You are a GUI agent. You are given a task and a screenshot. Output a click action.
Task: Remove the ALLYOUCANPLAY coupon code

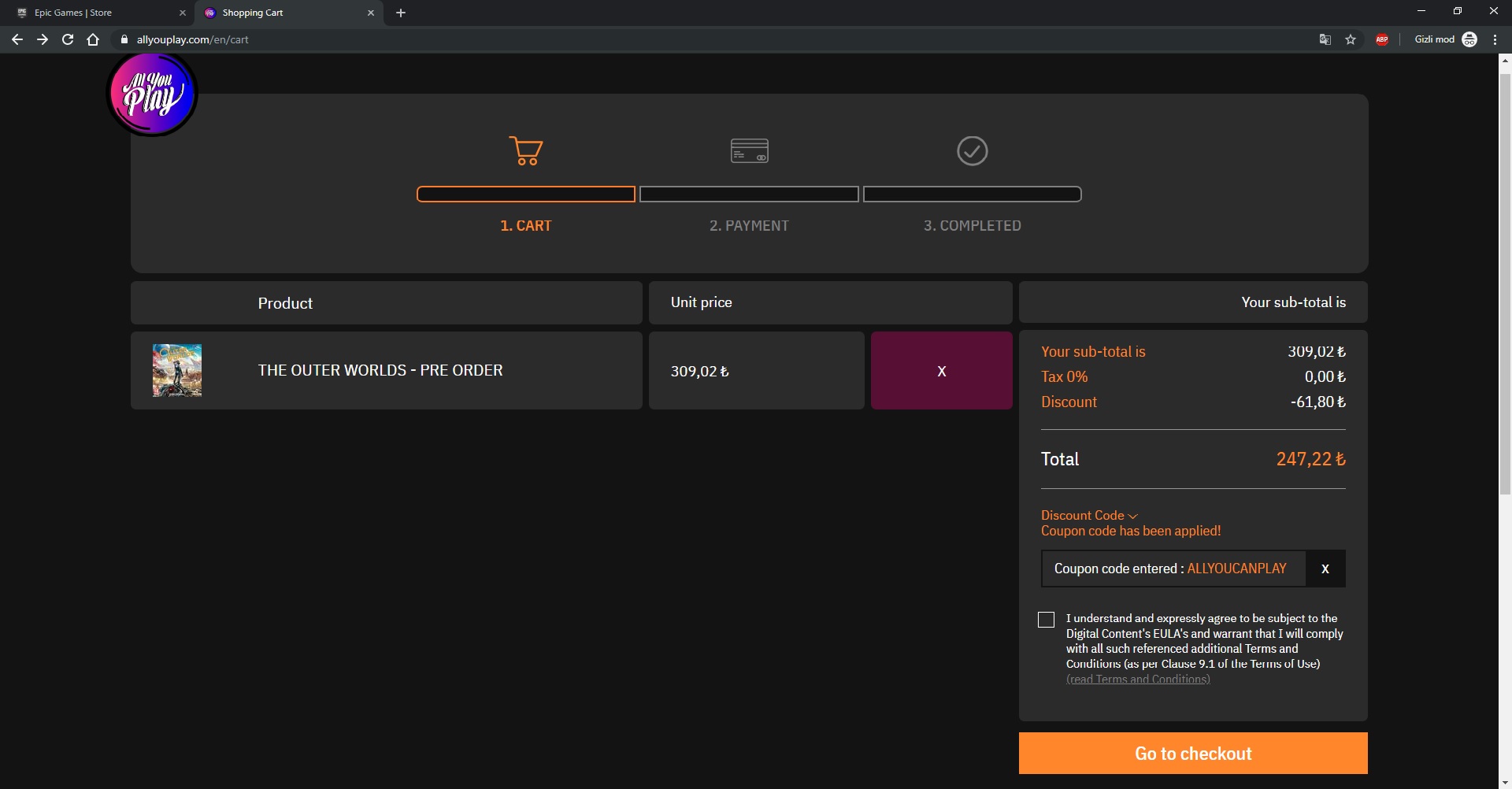pyautogui.click(x=1325, y=569)
